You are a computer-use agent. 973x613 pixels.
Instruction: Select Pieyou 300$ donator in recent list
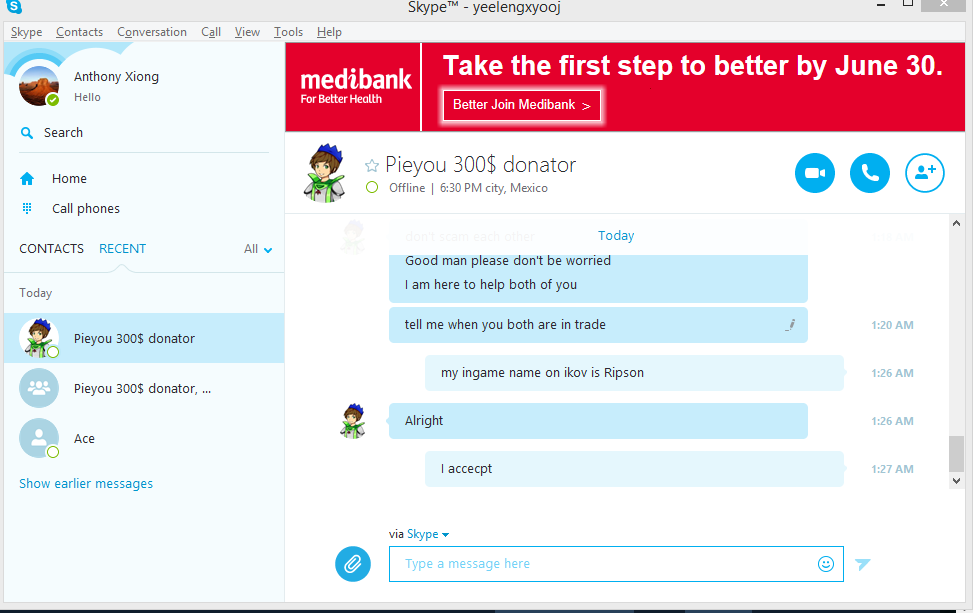click(x=144, y=338)
